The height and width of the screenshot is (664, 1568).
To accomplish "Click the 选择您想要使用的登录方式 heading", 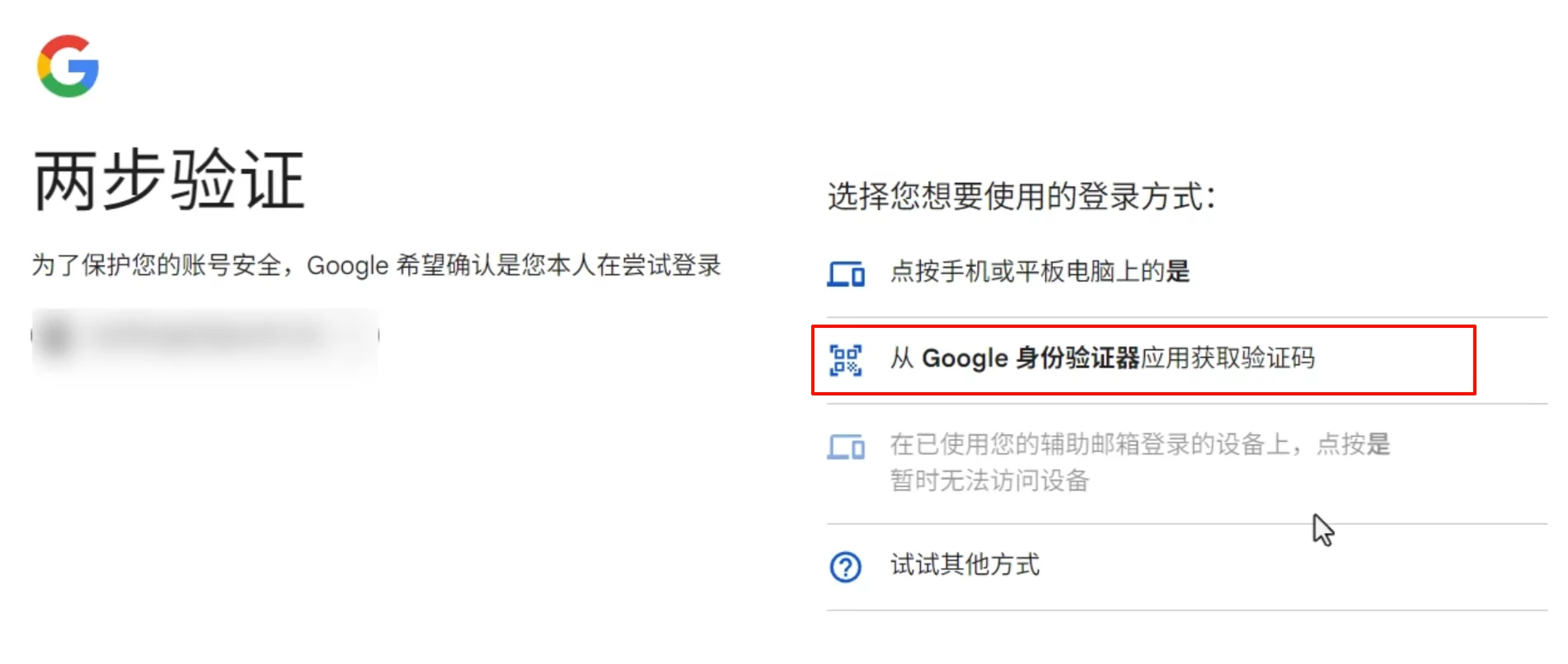I will (1021, 197).
